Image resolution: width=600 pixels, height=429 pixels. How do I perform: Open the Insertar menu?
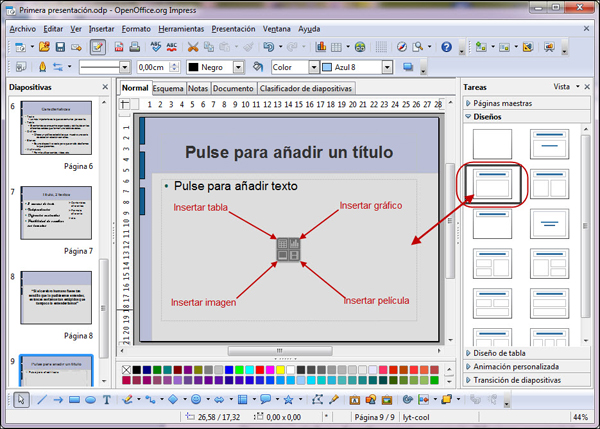click(x=102, y=29)
